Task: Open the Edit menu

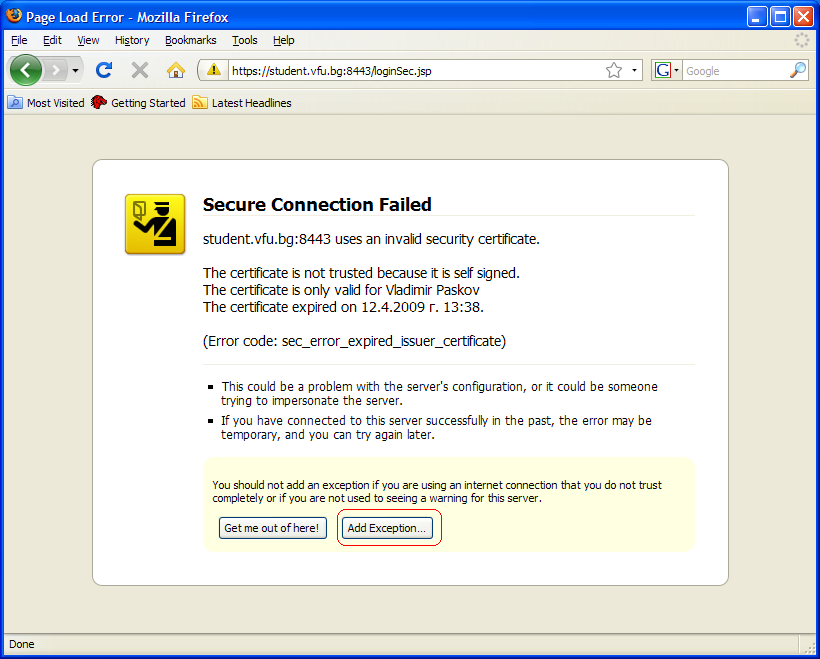Action: (52, 40)
